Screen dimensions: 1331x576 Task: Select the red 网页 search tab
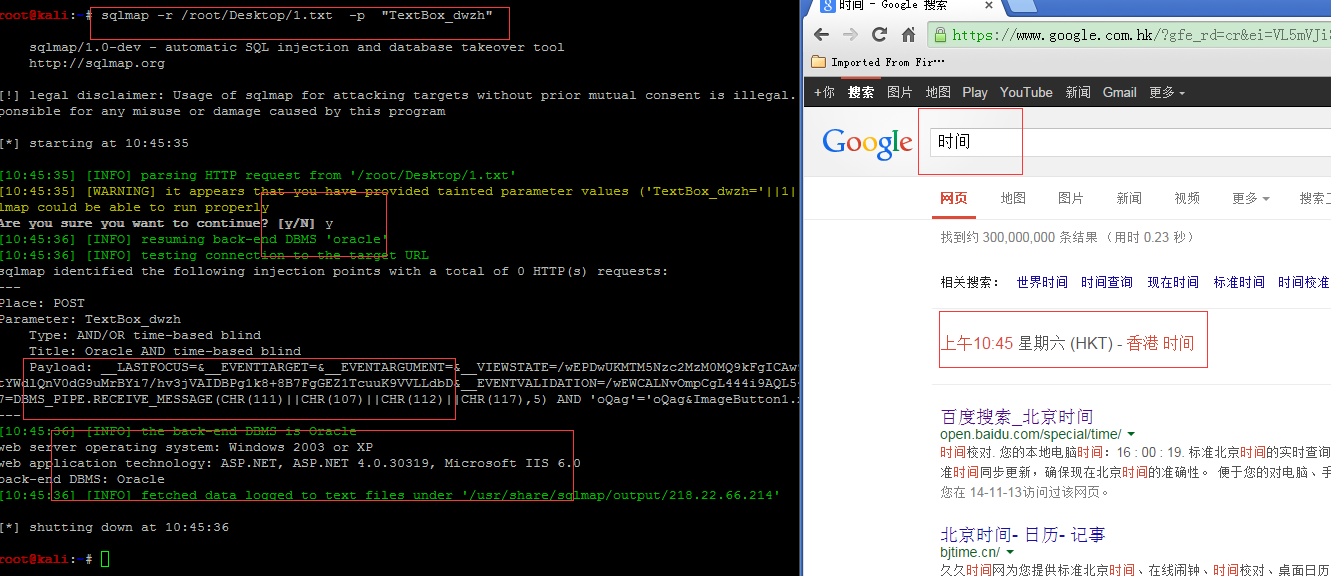coord(954,198)
